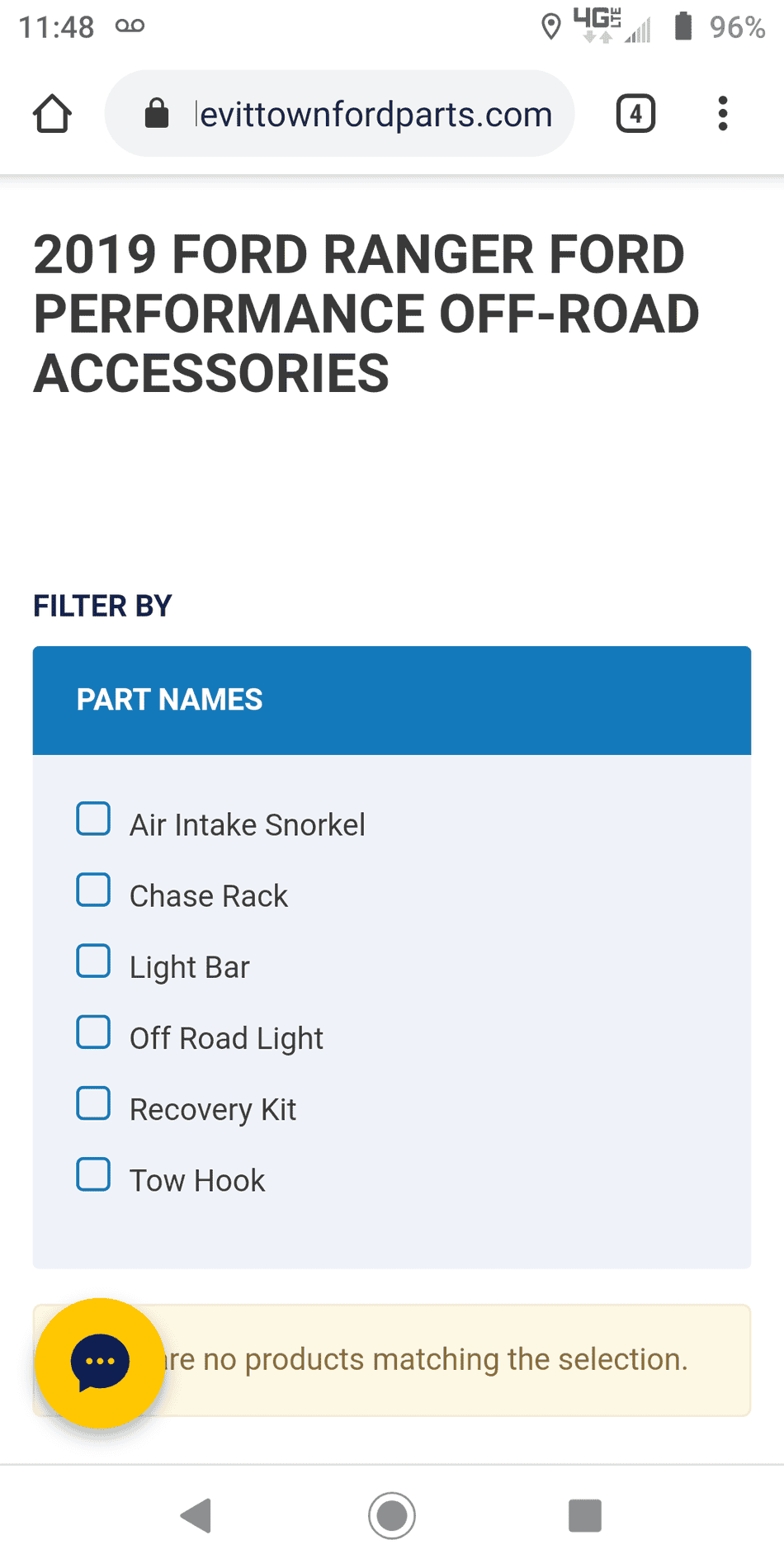Select the Off Road Light checkbox

(93, 1032)
